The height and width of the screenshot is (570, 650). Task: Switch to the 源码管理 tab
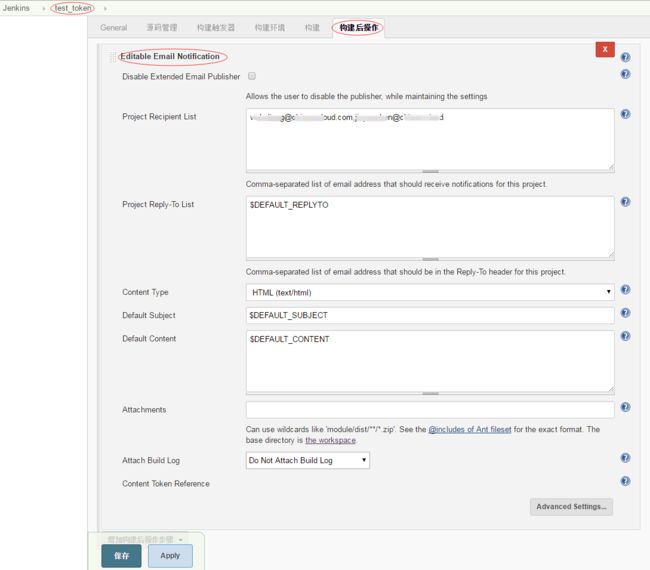(162, 28)
